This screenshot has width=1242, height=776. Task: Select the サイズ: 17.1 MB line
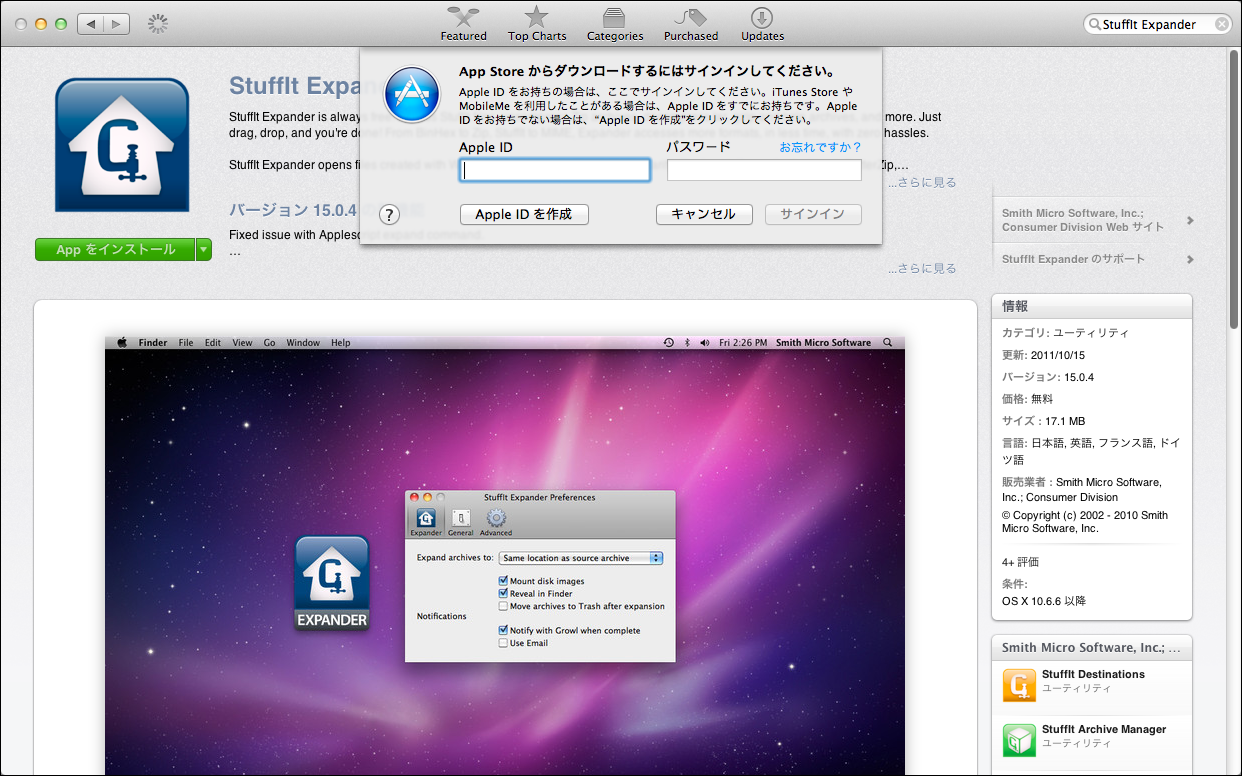point(1043,421)
